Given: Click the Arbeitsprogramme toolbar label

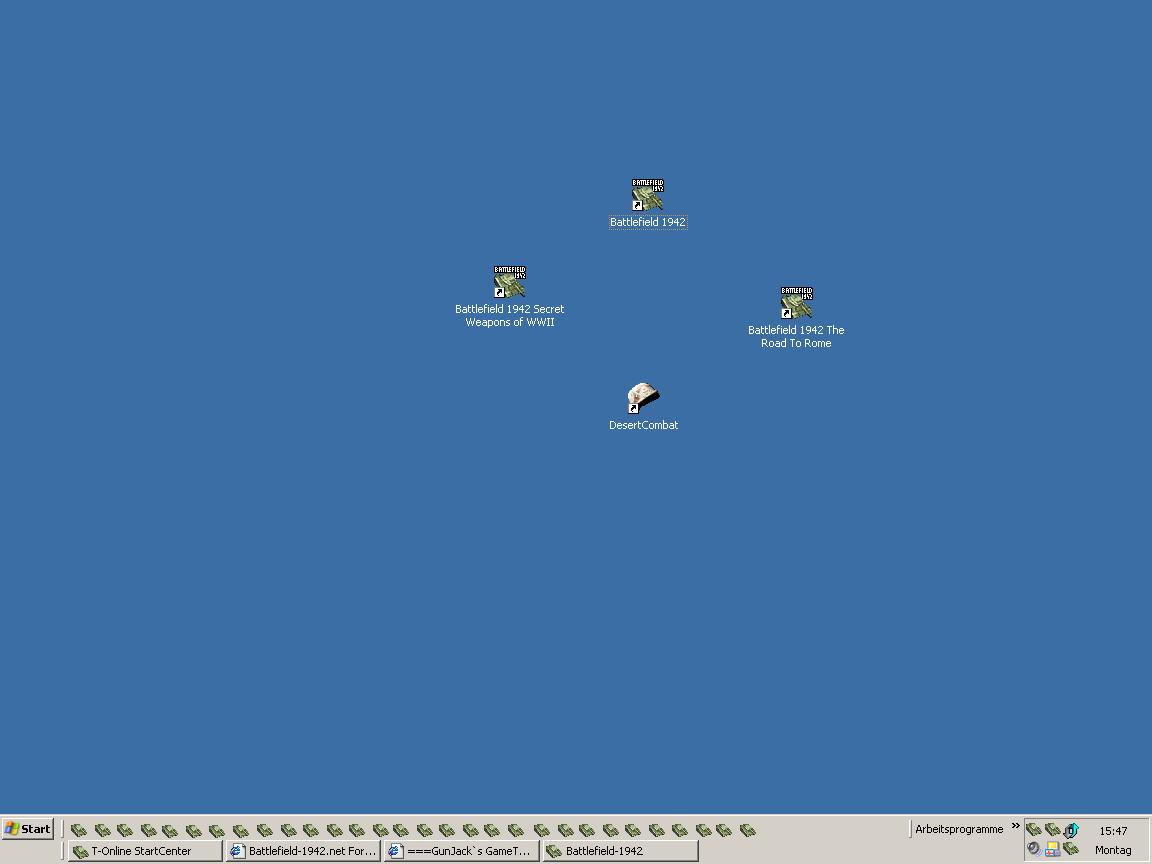Looking at the screenshot, I should tap(958, 829).
